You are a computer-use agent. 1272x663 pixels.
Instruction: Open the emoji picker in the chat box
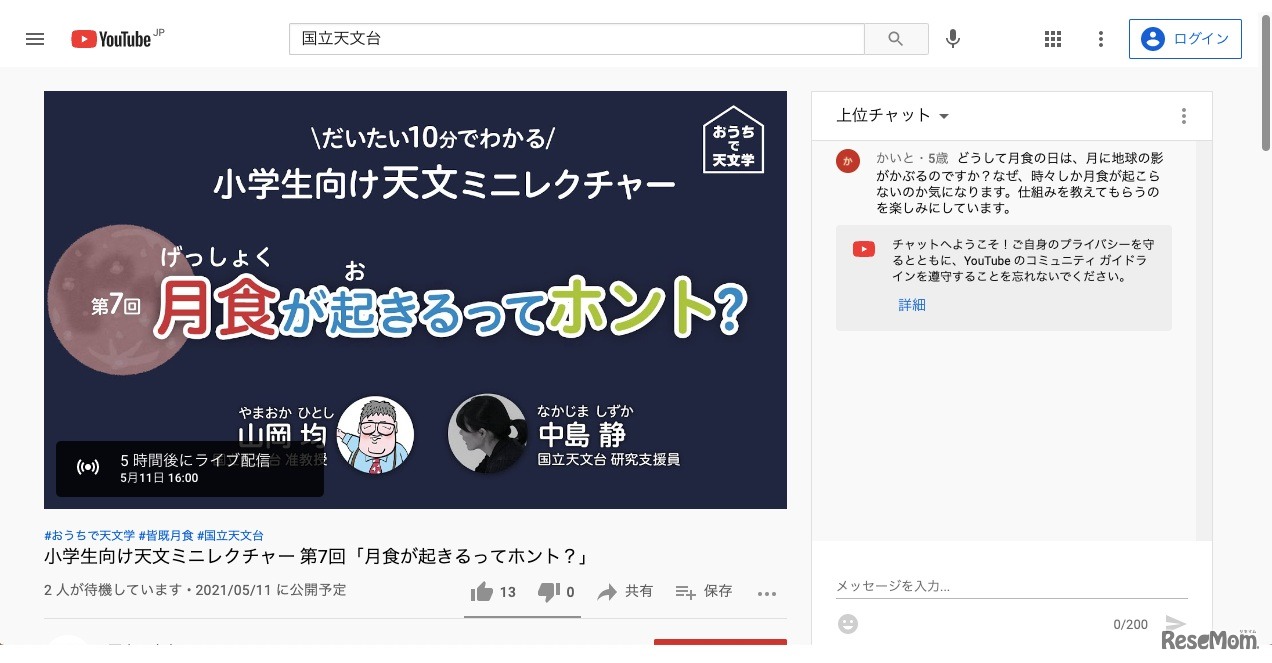847,624
